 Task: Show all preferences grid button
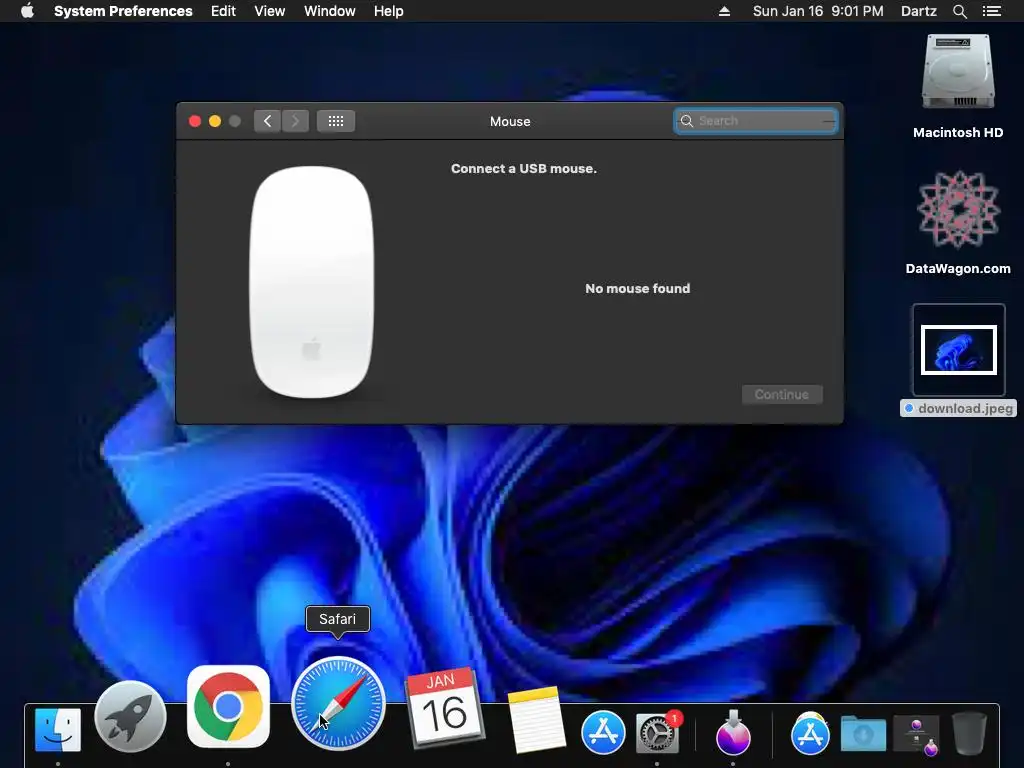(336, 121)
